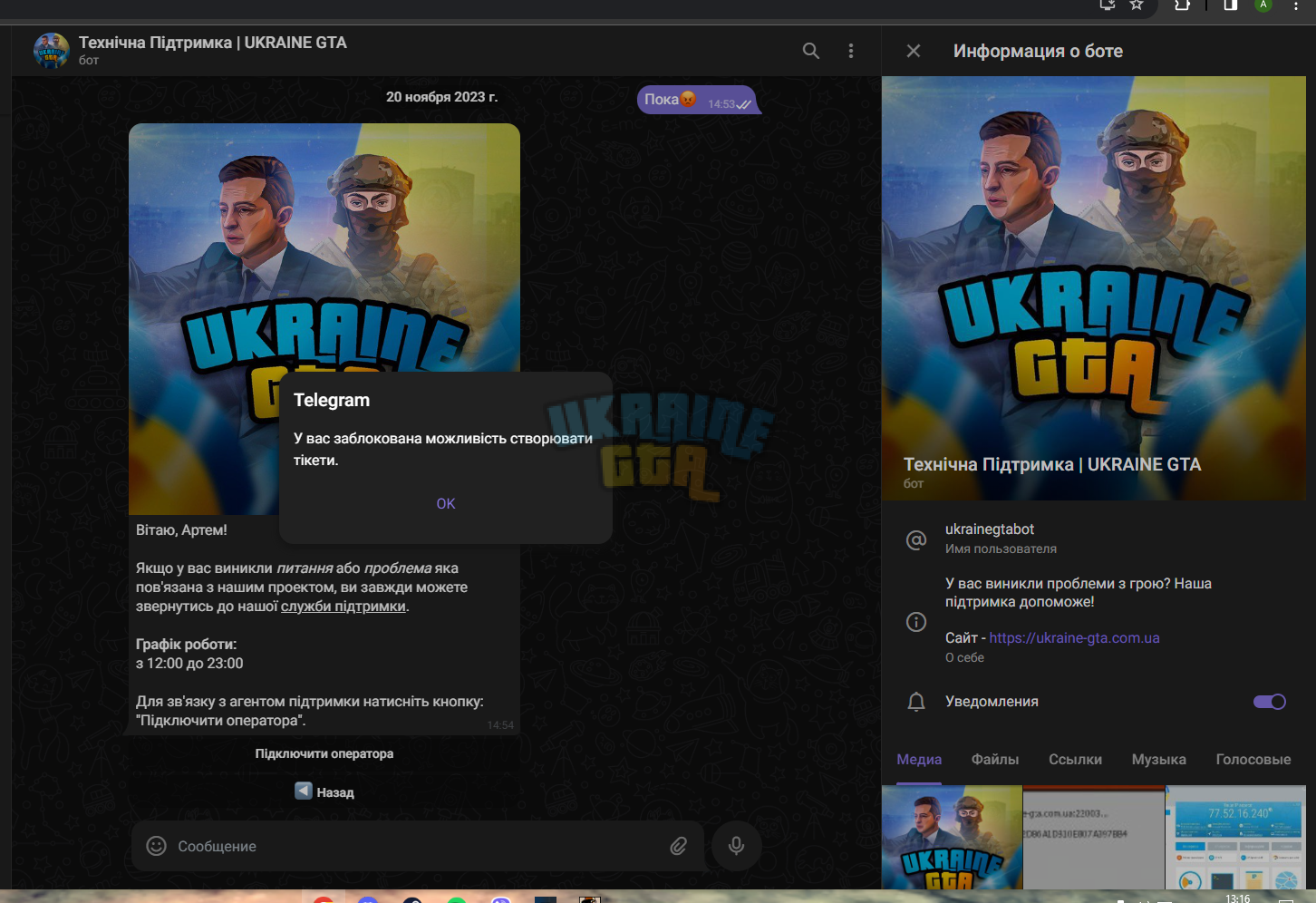Click the Назад bot button
This screenshot has width=1316, height=903.
pyautogui.click(x=324, y=792)
